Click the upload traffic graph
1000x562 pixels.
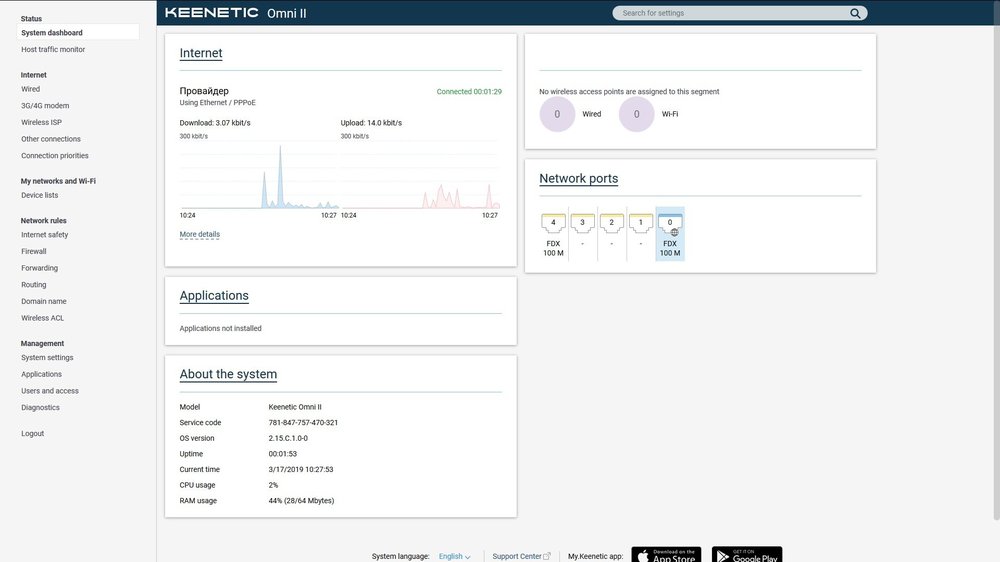[420, 175]
